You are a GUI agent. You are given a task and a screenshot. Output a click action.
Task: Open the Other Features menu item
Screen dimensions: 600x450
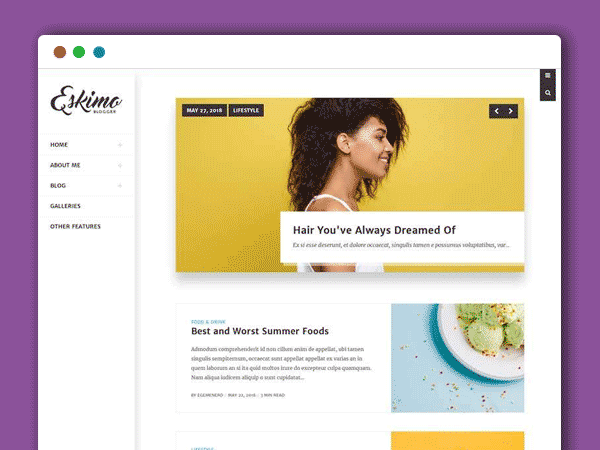point(75,227)
